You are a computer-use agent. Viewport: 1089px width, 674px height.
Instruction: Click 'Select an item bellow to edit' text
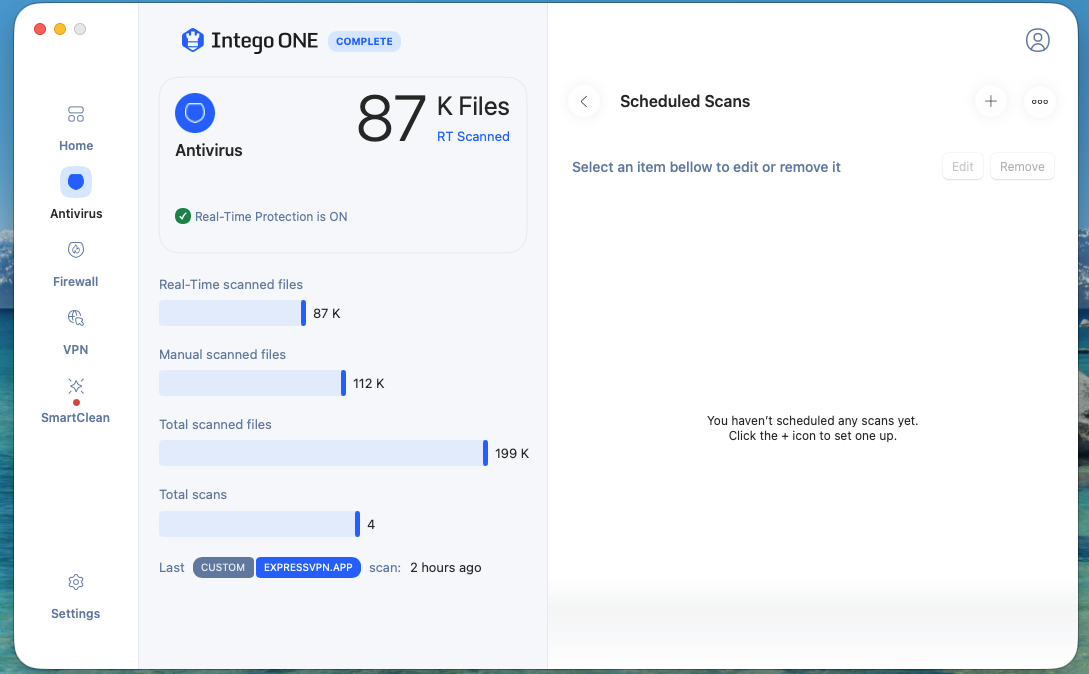(x=706, y=167)
